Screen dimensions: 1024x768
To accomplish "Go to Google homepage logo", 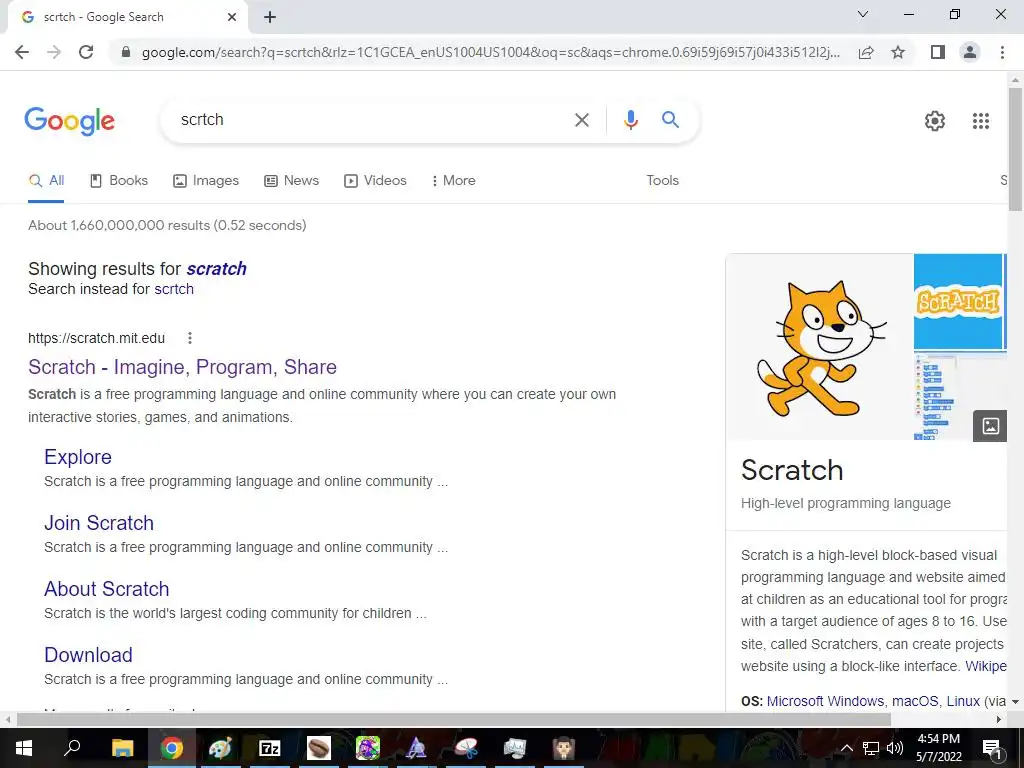I will click(x=69, y=121).
